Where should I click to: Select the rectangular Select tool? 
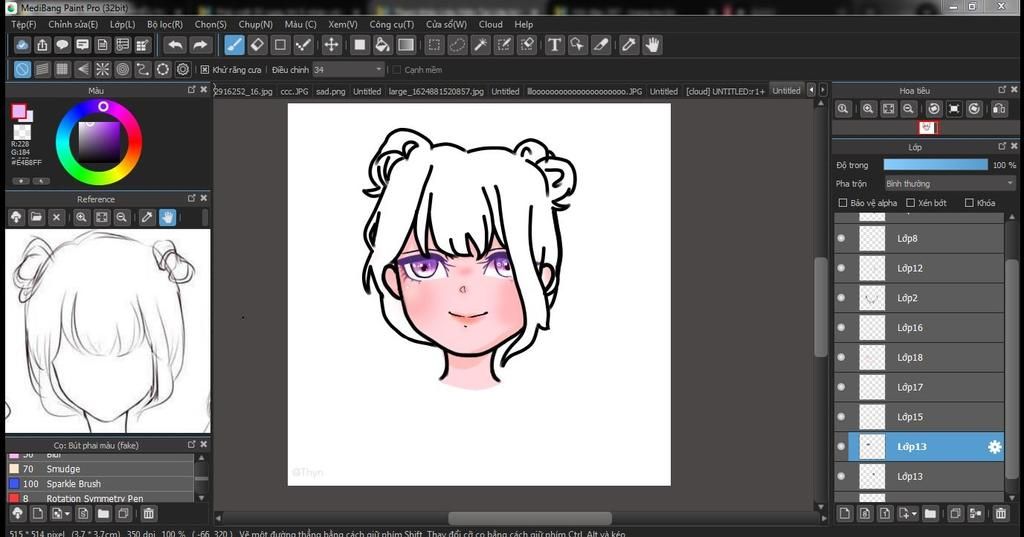(434, 45)
